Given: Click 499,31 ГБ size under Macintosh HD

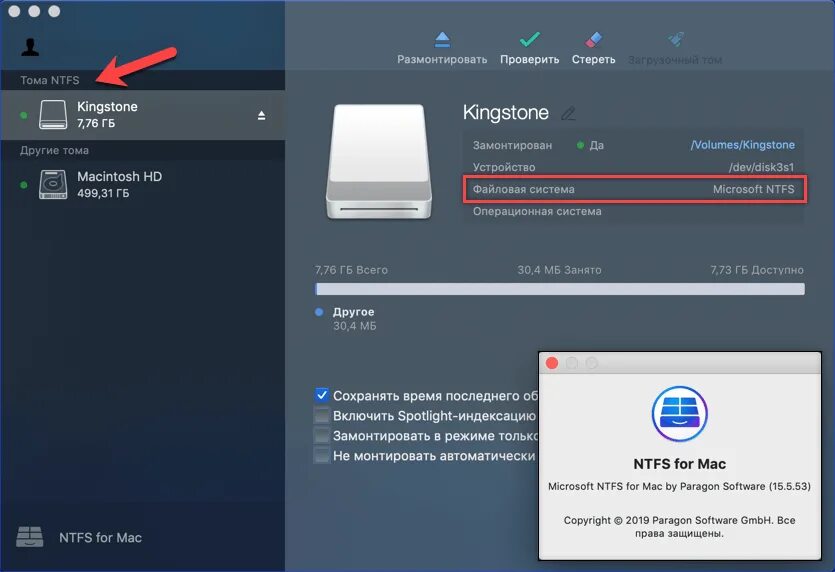Looking at the screenshot, I should click(103, 193).
